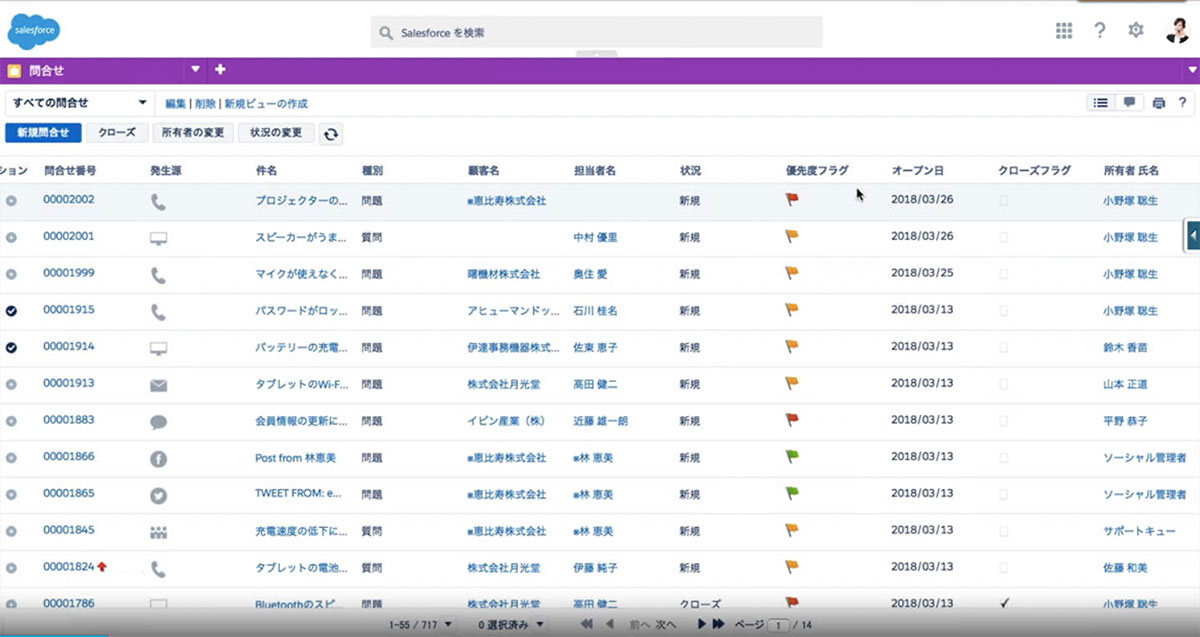
Task: Click the 編集 link
Action: (176, 104)
